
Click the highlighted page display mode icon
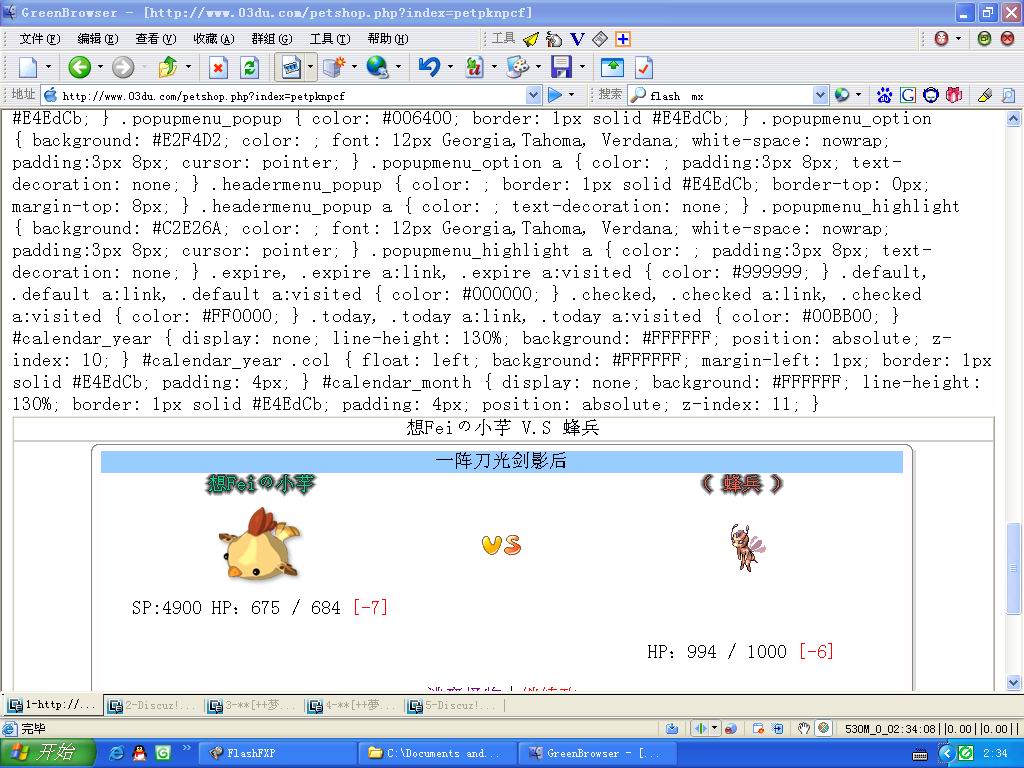tap(291, 67)
